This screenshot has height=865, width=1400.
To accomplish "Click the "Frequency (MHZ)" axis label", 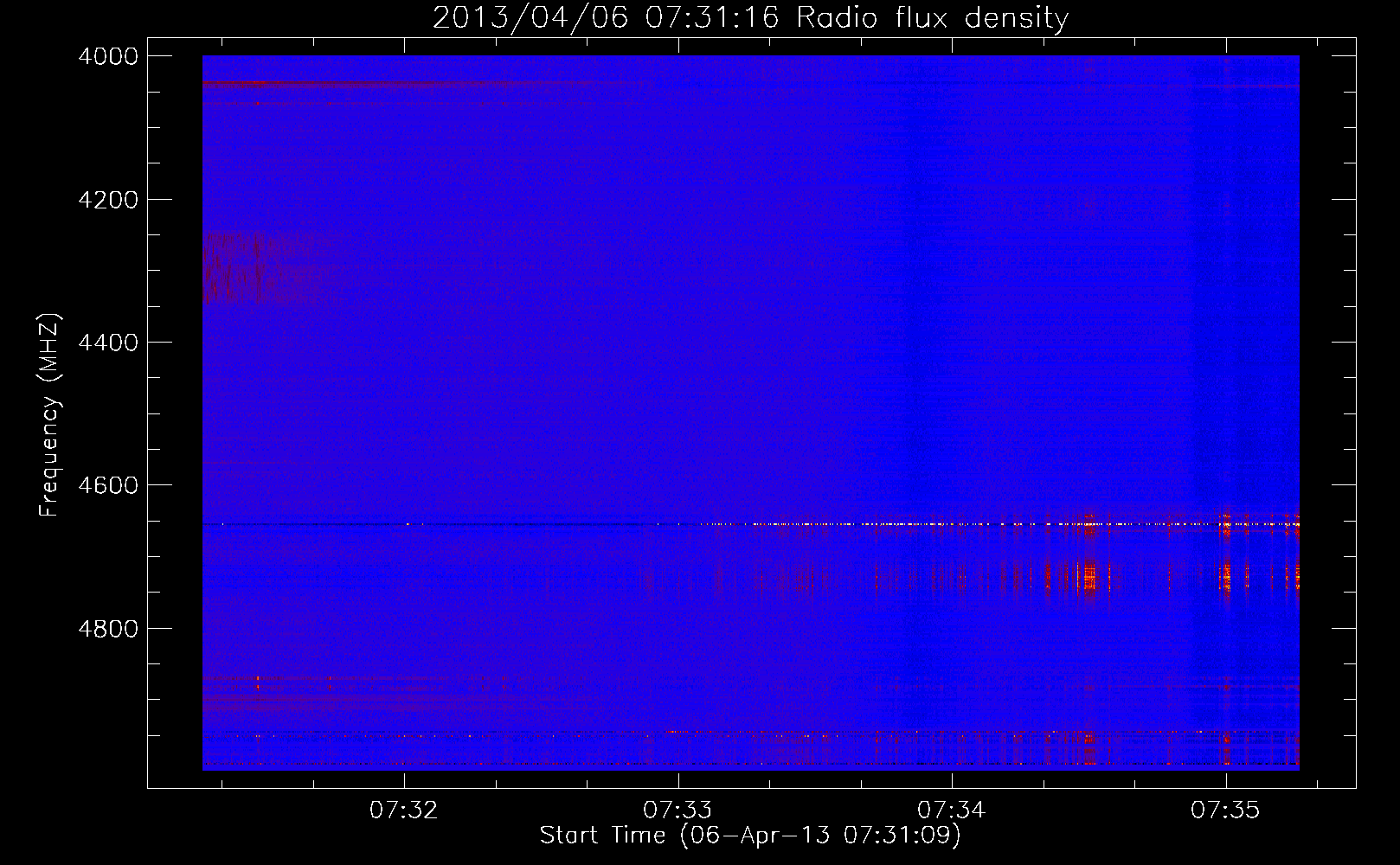I will click(x=50, y=415).
